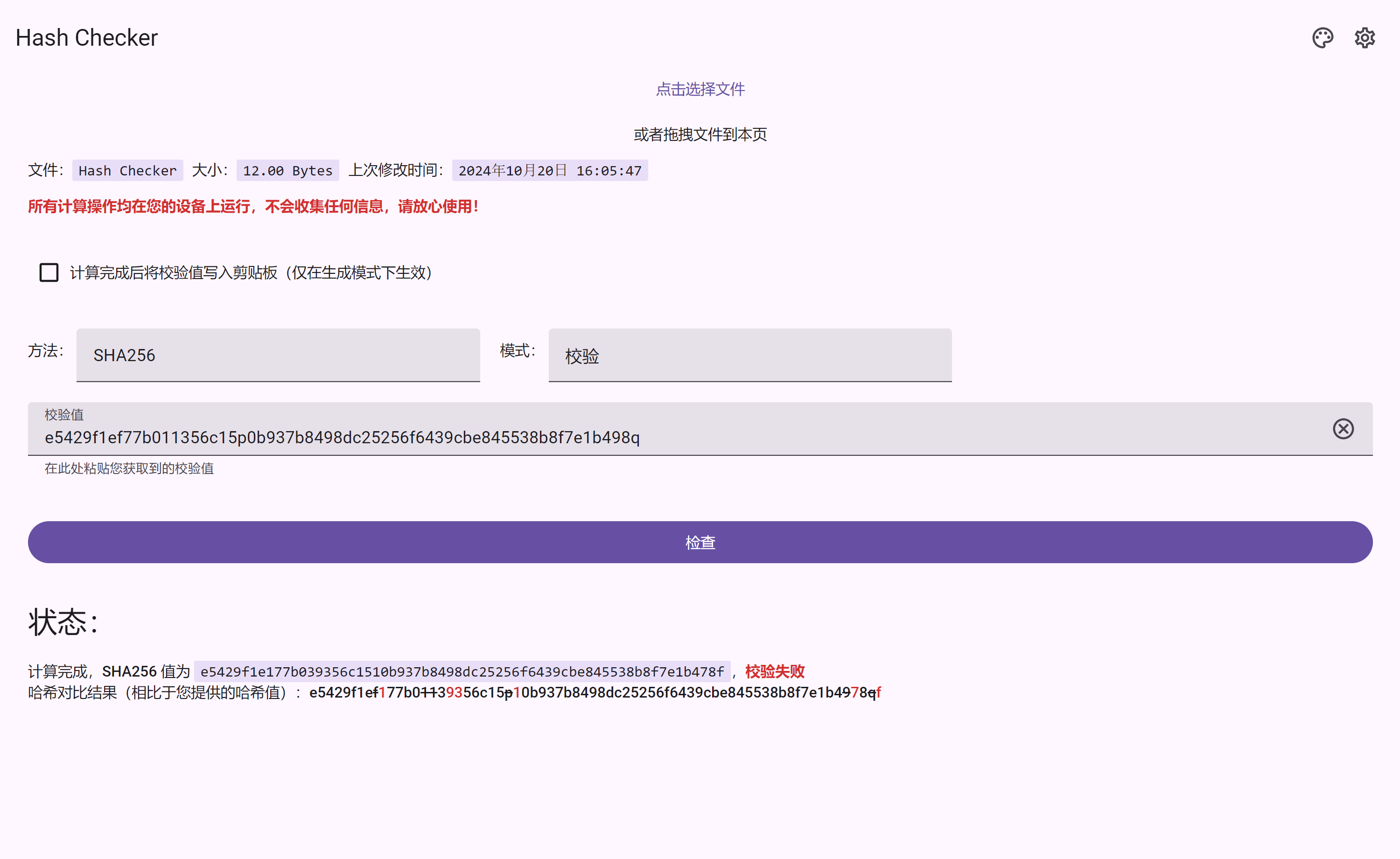Click the computed SHA256 hash value

(462, 671)
